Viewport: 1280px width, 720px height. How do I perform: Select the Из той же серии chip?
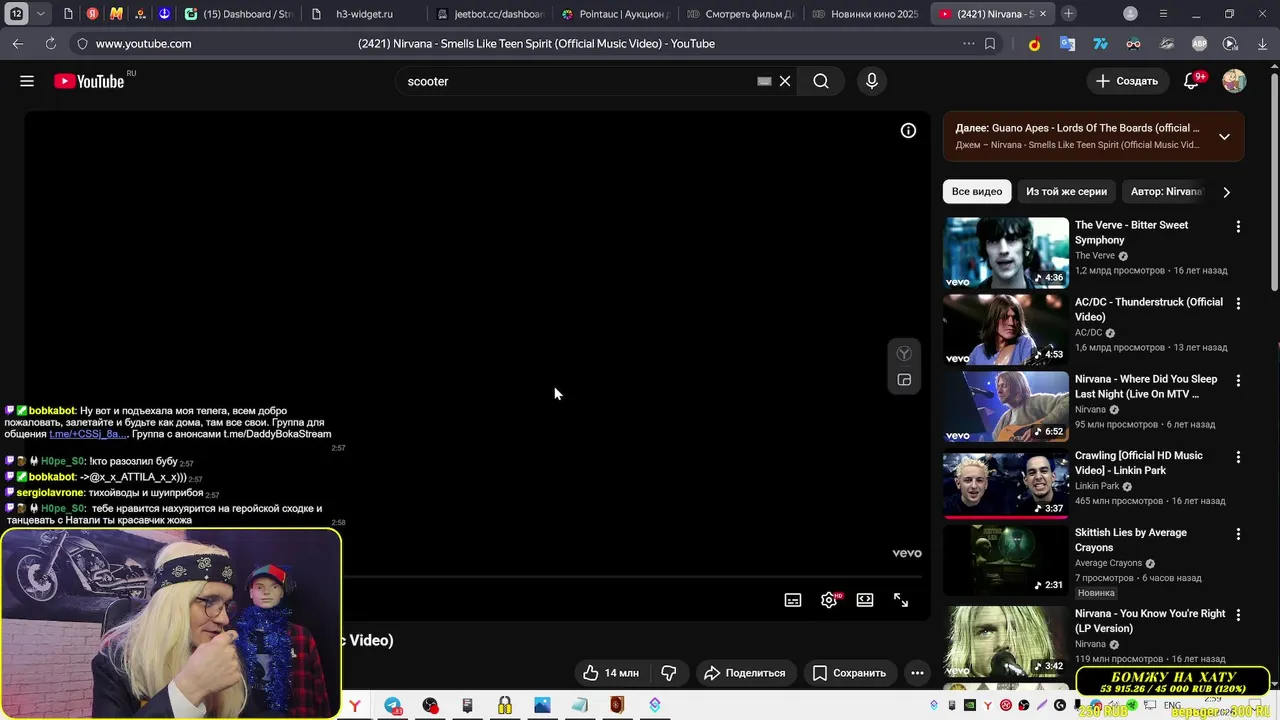pyautogui.click(x=1066, y=191)
